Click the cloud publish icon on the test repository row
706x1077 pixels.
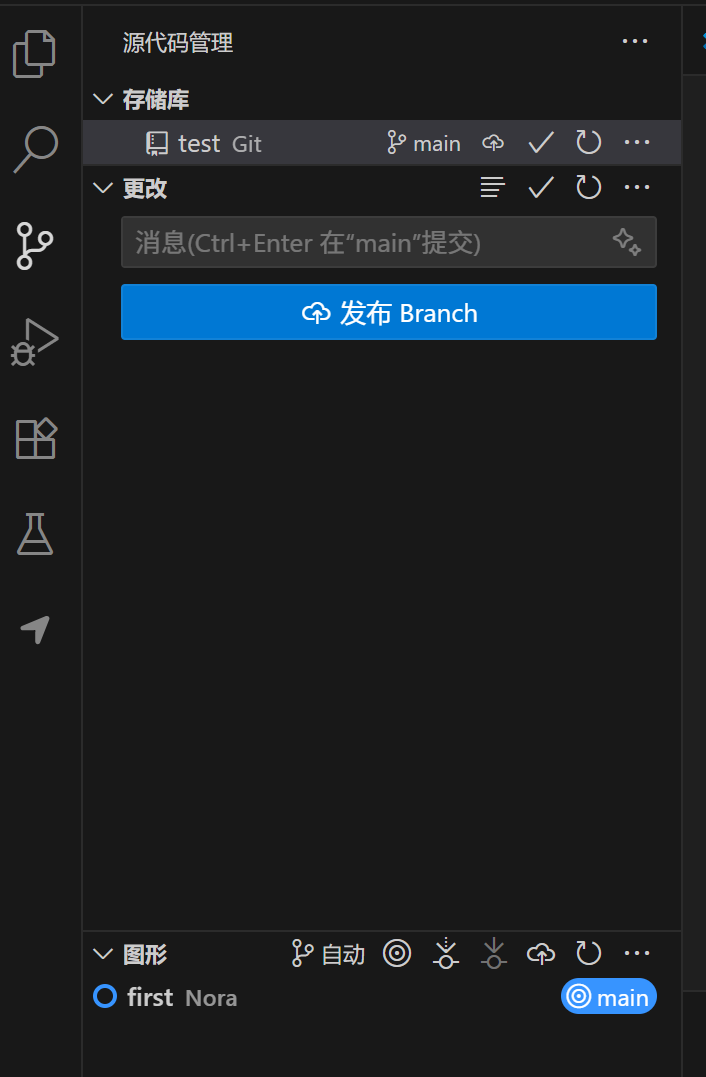[x=492, y=143]
